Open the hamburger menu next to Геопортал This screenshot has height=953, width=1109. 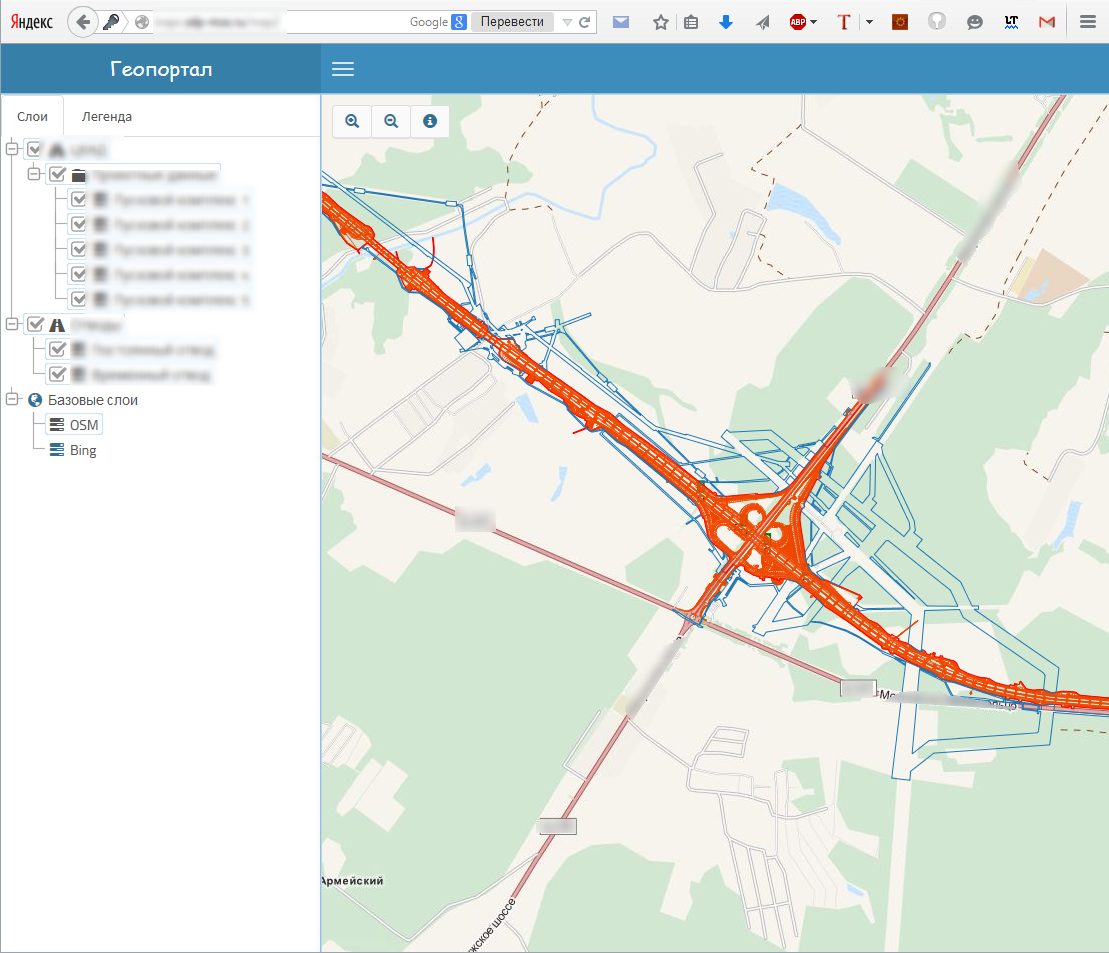coord(343,68)
